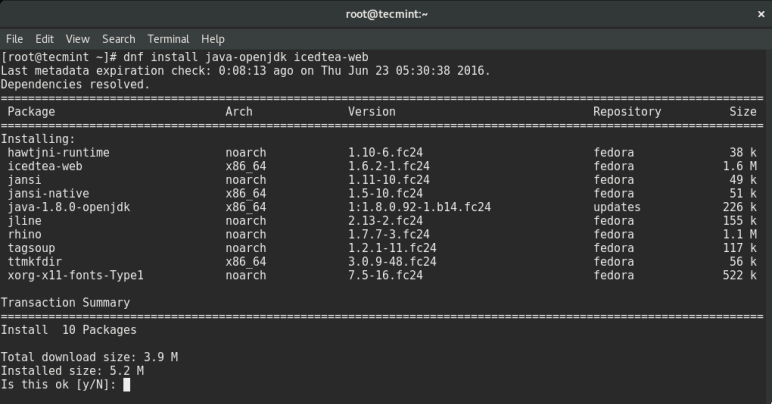Open the Search menu
Viewport: 772px width, 404px height.
tap(119, 39)
